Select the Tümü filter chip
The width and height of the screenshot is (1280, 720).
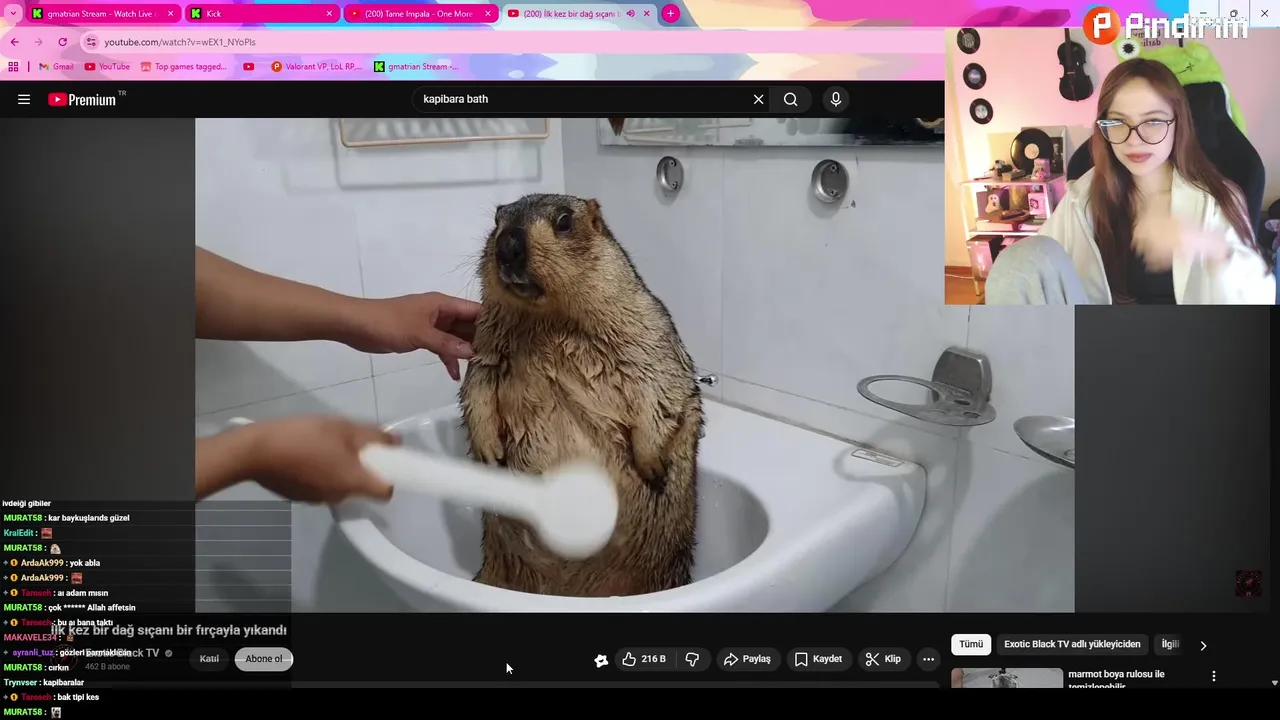(971, 645)
